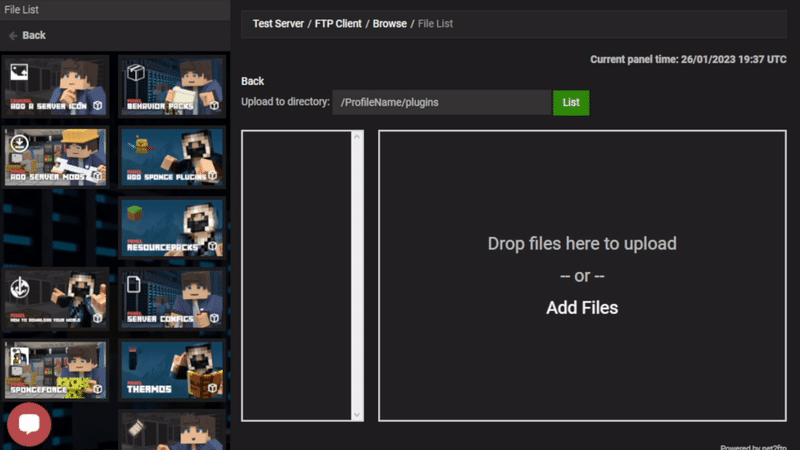Go to FTP Client breadcrumb
Viewport: 800px width, 450px height.
(x=338, y=24)
